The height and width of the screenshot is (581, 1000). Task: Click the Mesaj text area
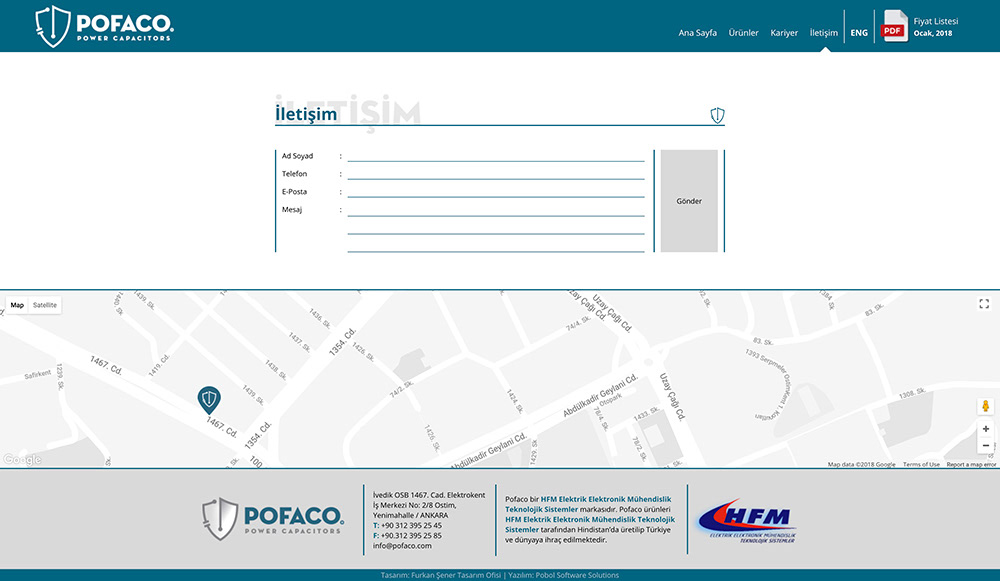496,228
